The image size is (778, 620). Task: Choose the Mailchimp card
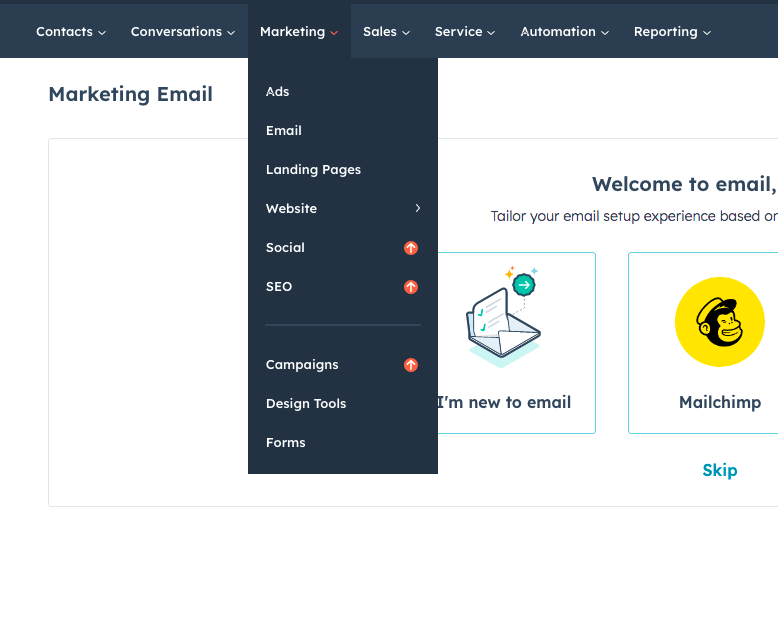tap(703, 343)
